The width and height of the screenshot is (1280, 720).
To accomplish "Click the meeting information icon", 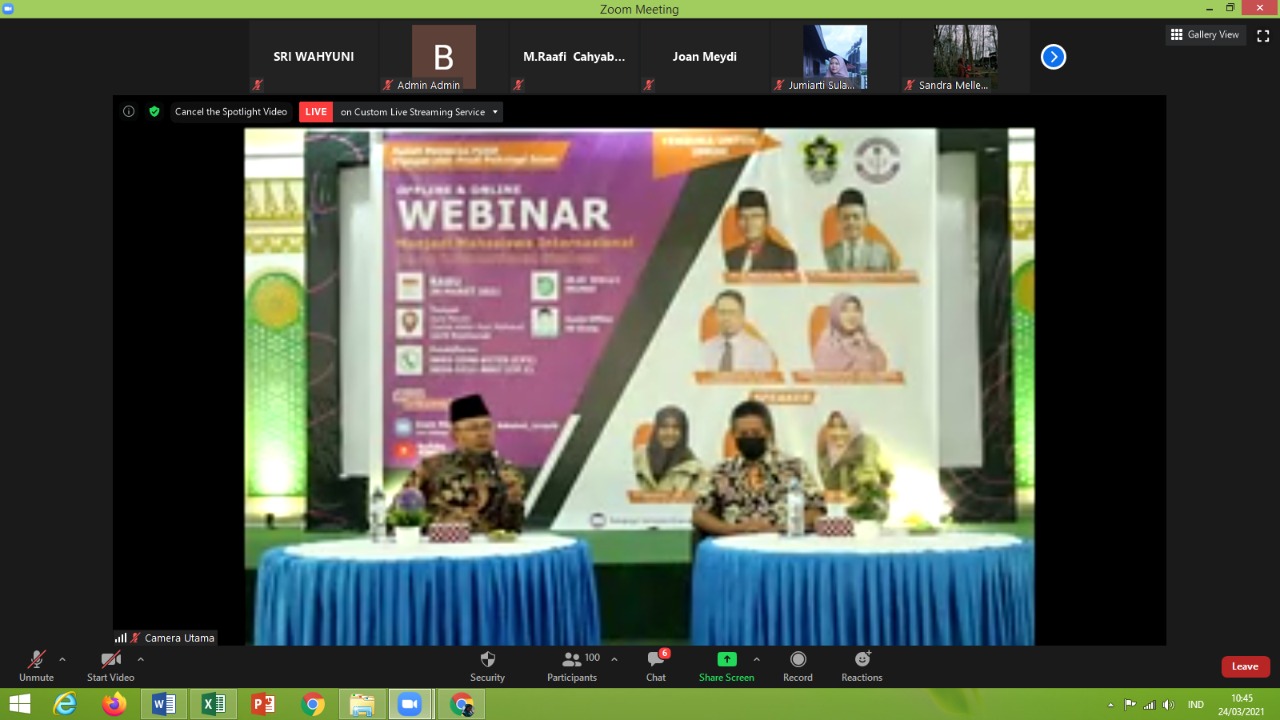I will (129, 112).
